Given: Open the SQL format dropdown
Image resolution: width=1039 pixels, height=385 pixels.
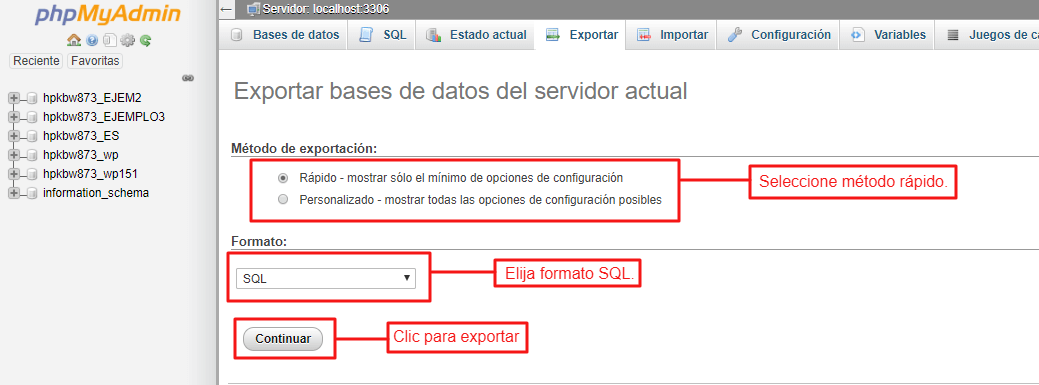Looking at the screenshot, I should [x=326, y=278].
